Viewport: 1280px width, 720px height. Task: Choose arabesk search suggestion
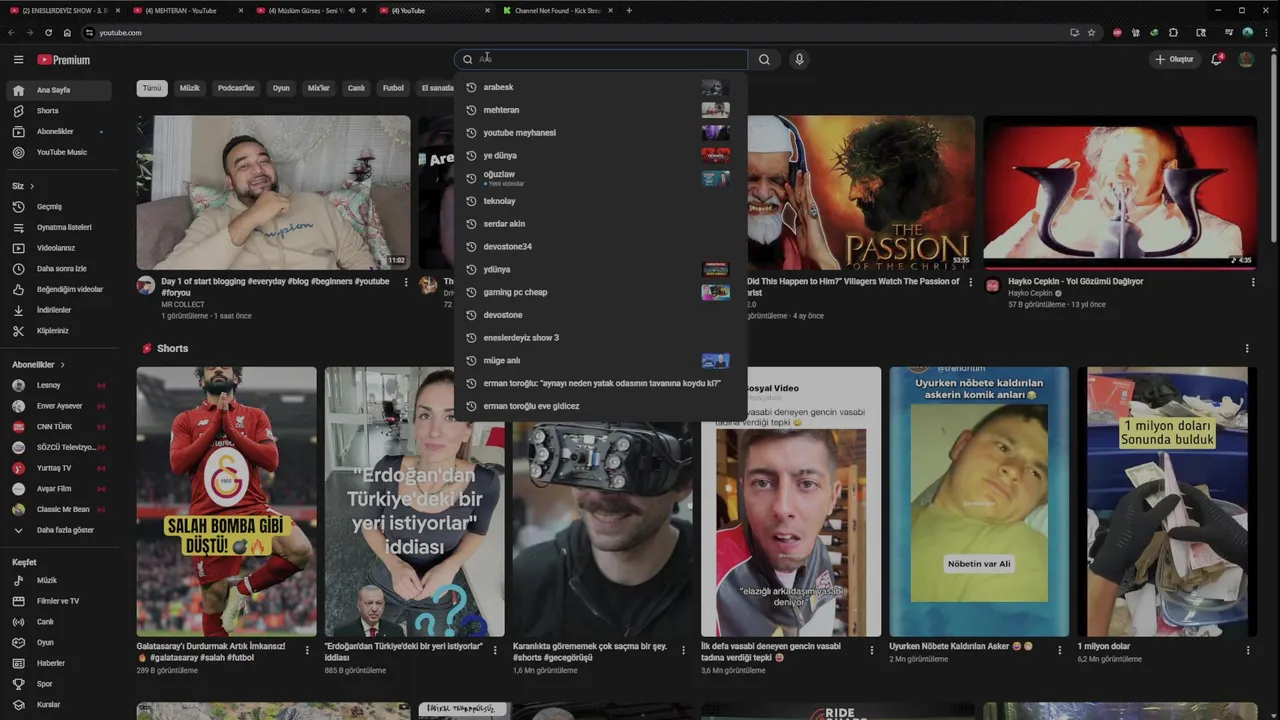pos(600,87)
